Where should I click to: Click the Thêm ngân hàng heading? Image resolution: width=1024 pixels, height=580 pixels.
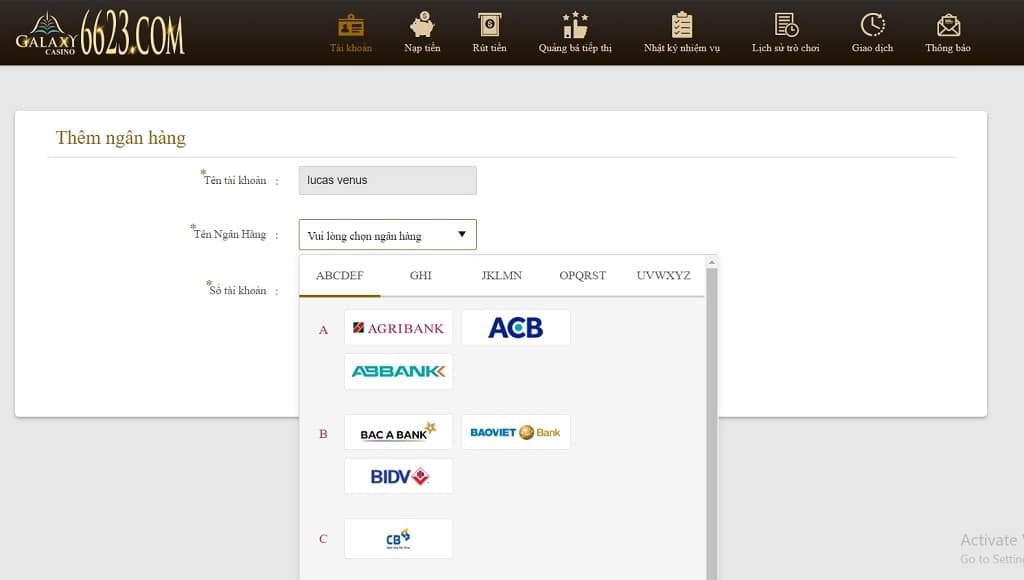tap(121, 138)
